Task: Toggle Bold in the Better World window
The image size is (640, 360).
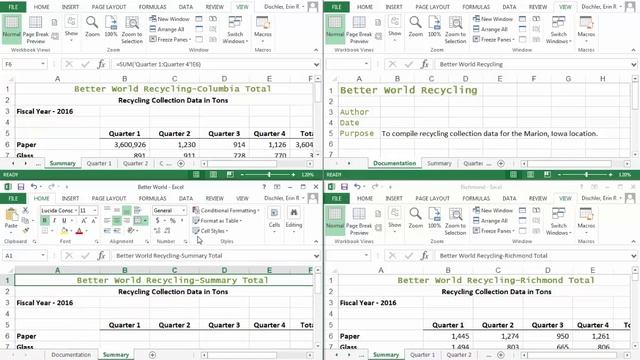Action: 44,220
